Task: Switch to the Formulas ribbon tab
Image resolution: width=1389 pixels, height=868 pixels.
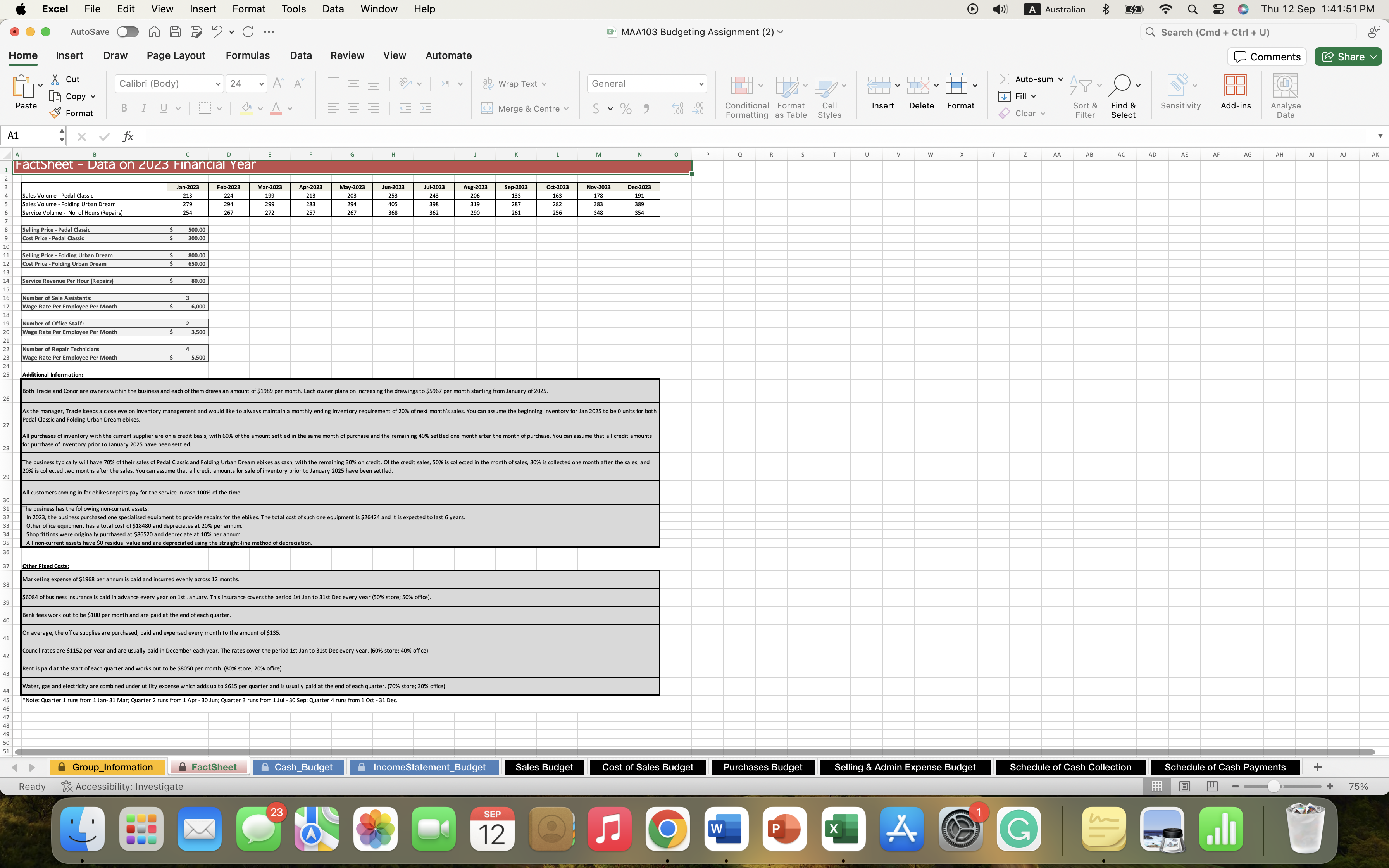Action: click(x=247, y=55)
